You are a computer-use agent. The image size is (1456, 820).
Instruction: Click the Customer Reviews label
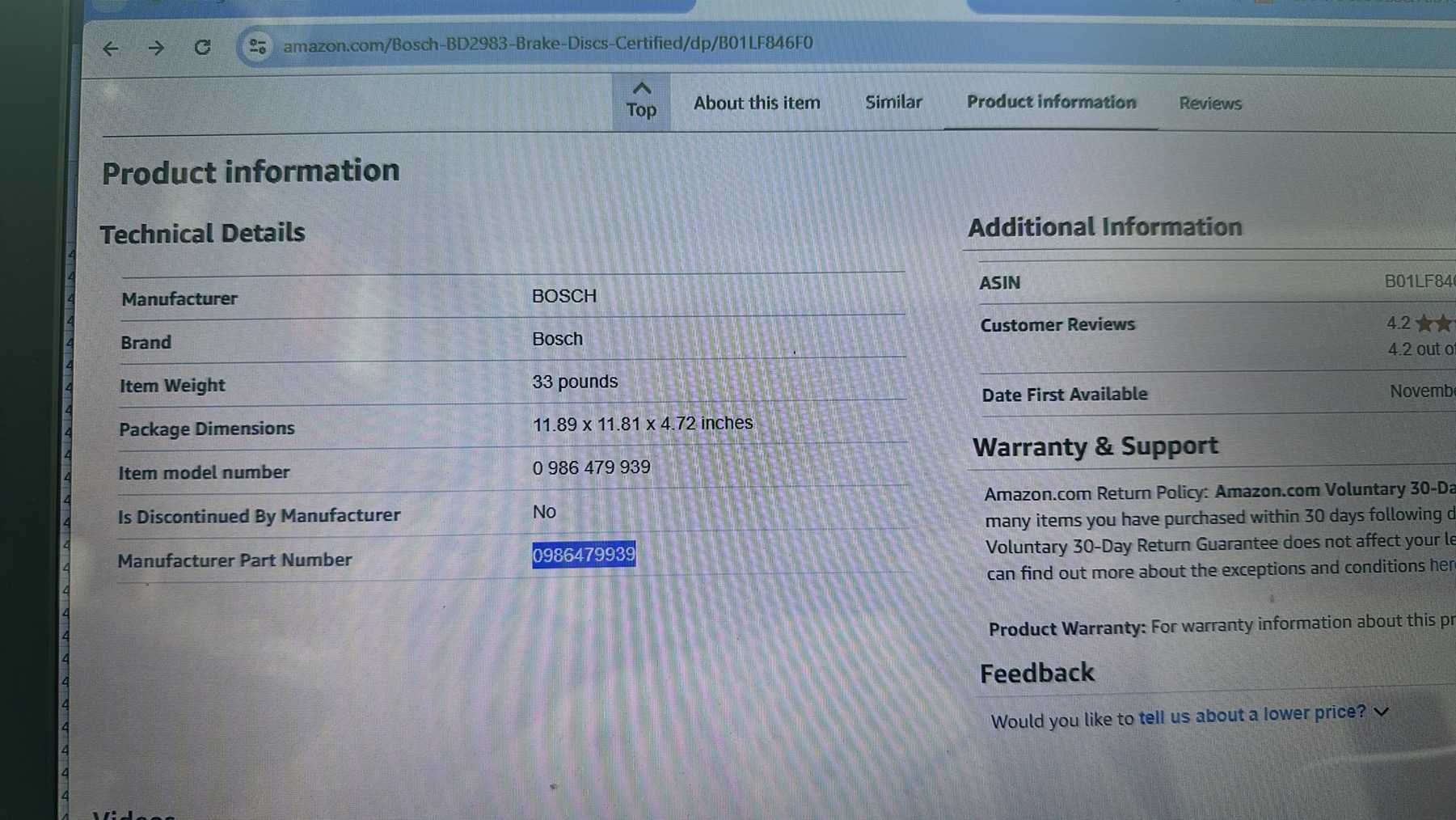(1057, 325)
